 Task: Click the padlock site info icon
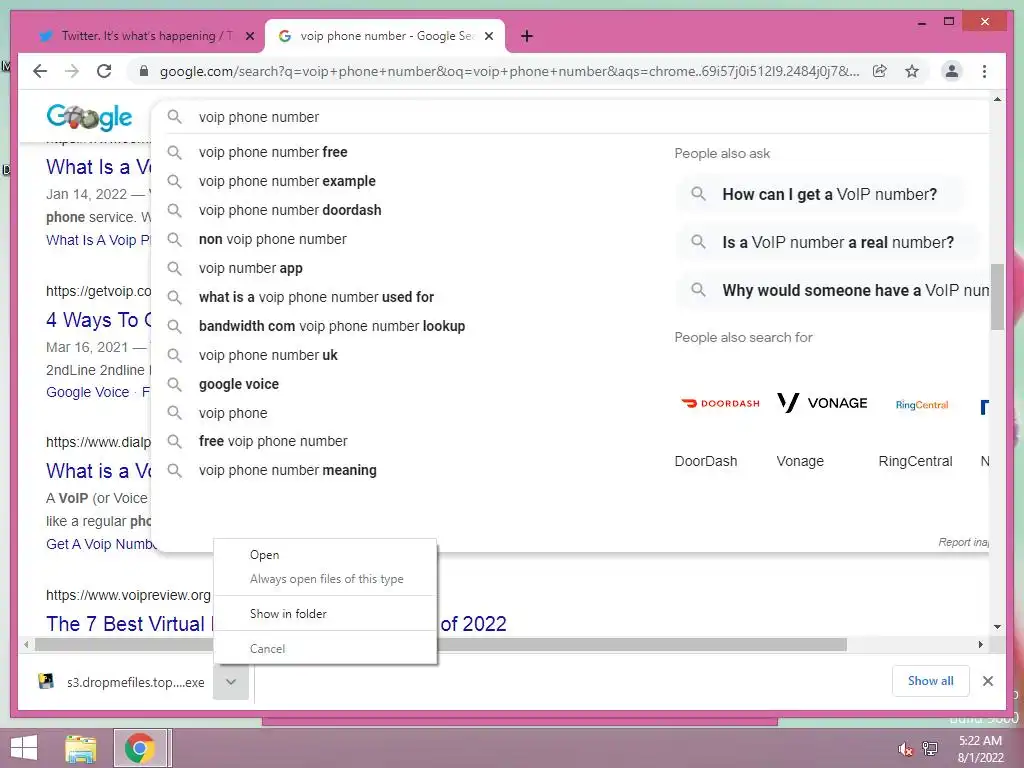144,71
